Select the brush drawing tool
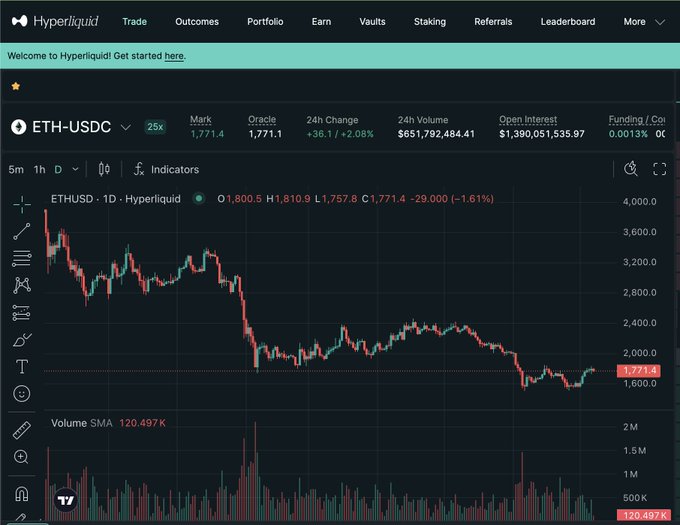Screen dimensions: 680x525 22,340
